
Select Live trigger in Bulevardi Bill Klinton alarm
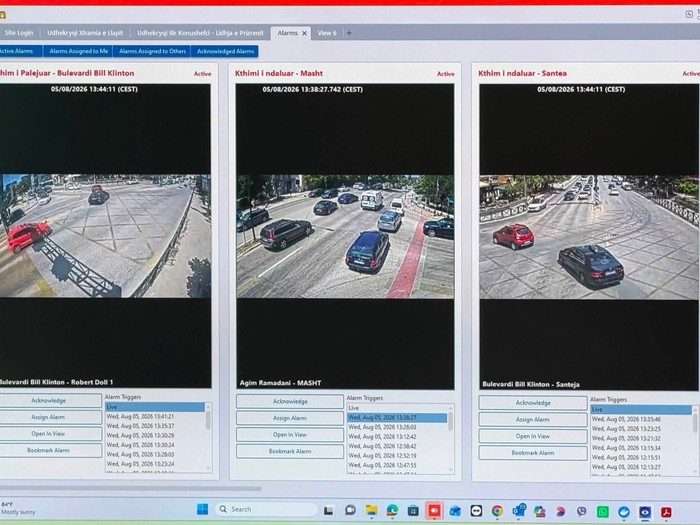pos(155,407)
